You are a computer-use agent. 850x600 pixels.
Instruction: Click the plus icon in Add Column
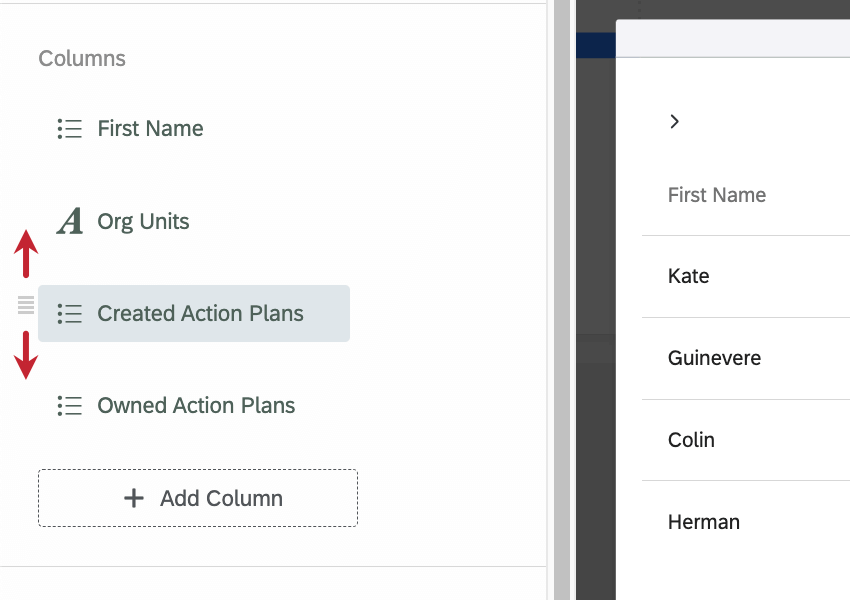134,498
